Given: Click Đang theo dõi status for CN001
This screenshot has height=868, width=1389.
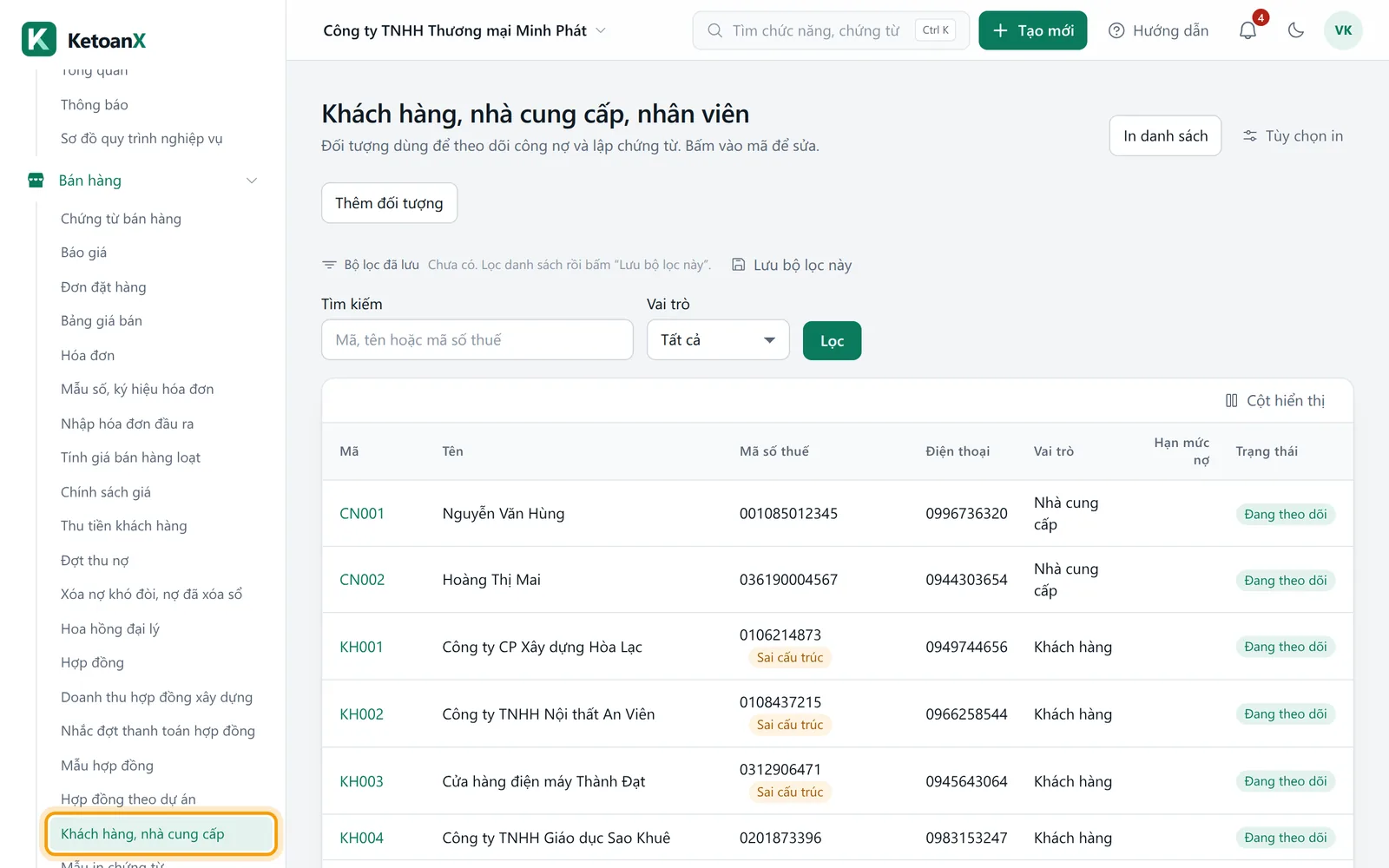Looking at the screenshot, I should pos(1285,514).
